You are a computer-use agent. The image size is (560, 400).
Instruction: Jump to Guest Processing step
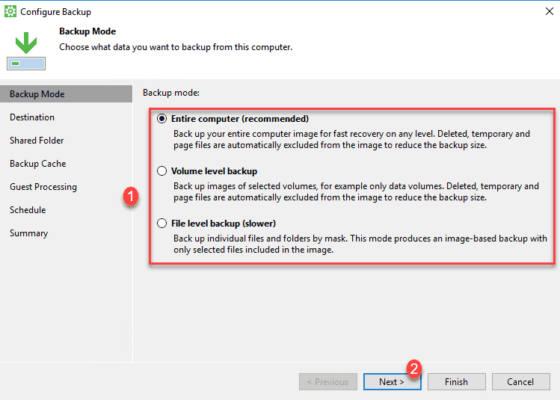[x=43, y=187]
